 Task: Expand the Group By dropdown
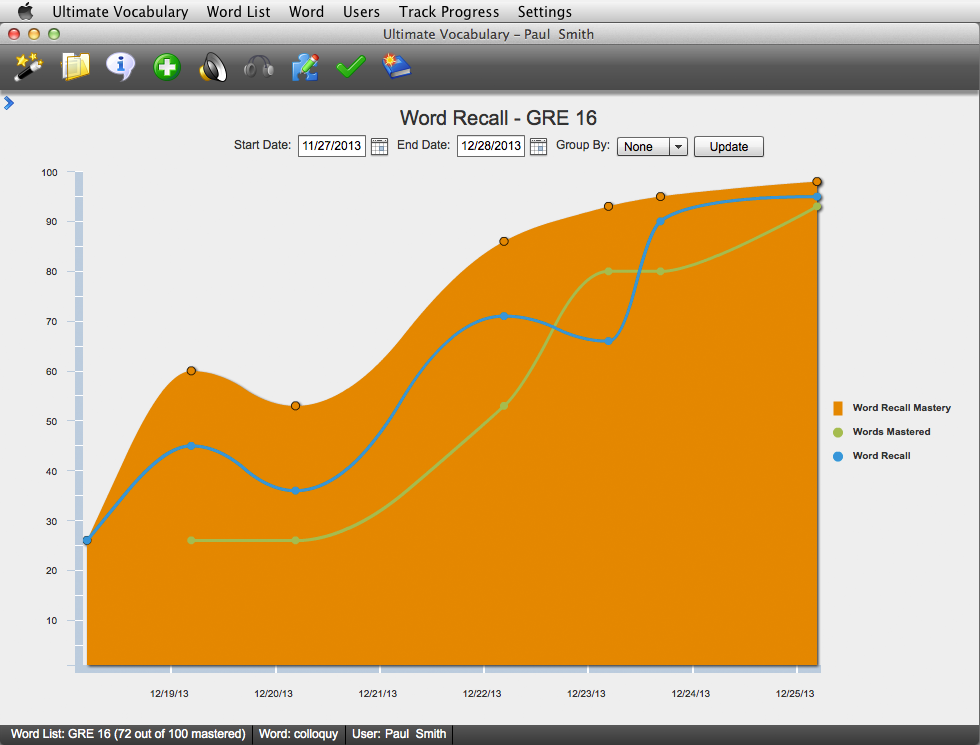point(678,147)
